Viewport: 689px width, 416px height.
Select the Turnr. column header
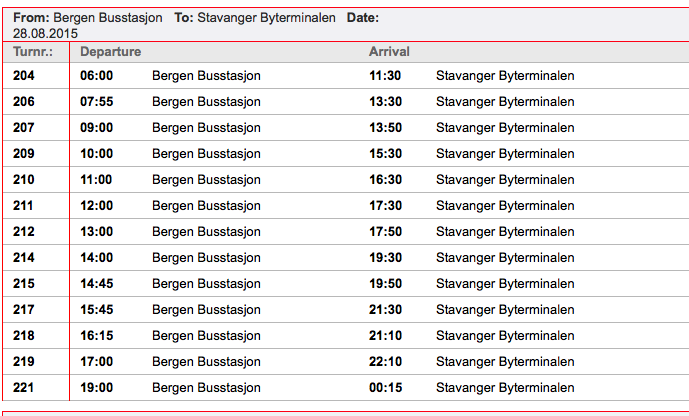(x=33, y=51)
